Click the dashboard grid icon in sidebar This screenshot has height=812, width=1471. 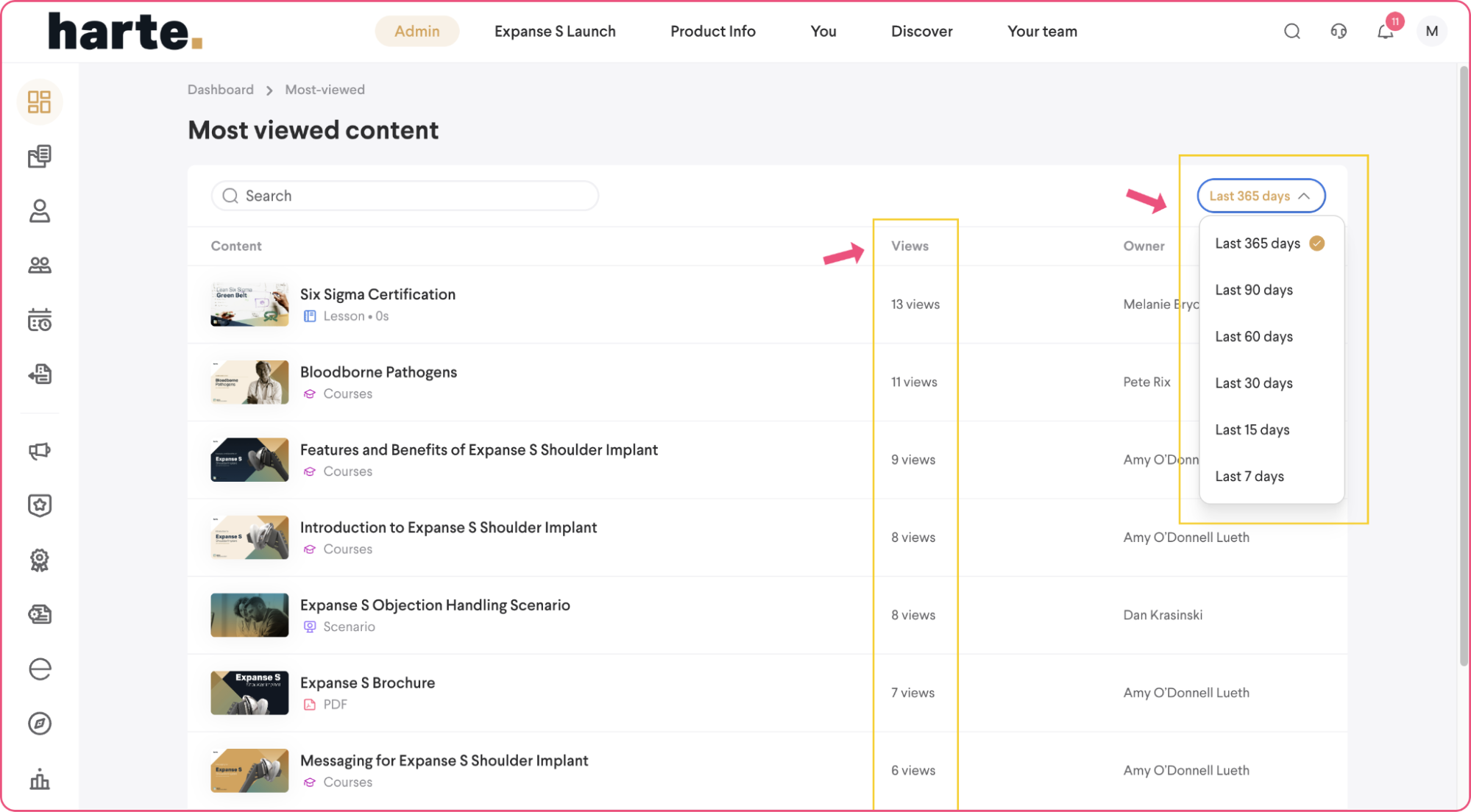pyautogui.click(x=39, y=101)
